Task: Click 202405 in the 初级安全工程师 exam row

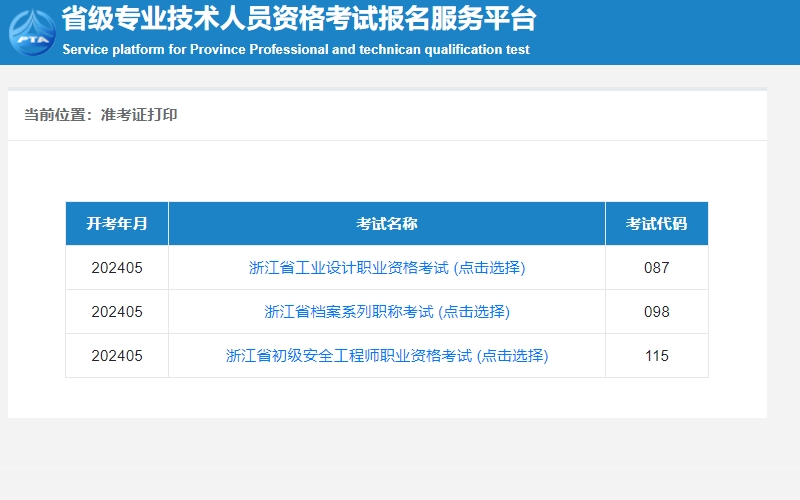Action: 117,356
